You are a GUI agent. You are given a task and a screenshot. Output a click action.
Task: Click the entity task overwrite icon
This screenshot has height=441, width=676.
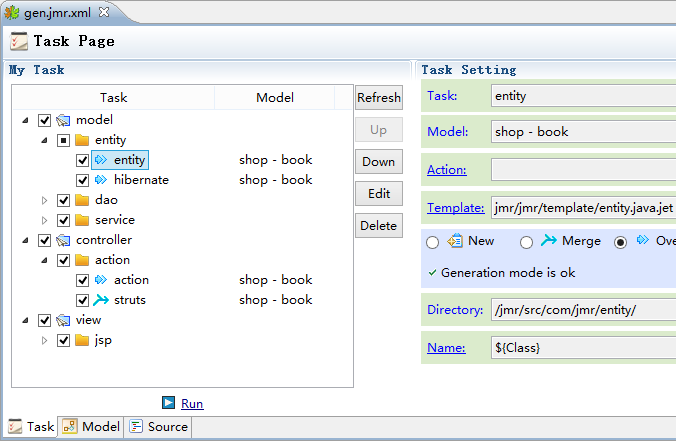101,160
